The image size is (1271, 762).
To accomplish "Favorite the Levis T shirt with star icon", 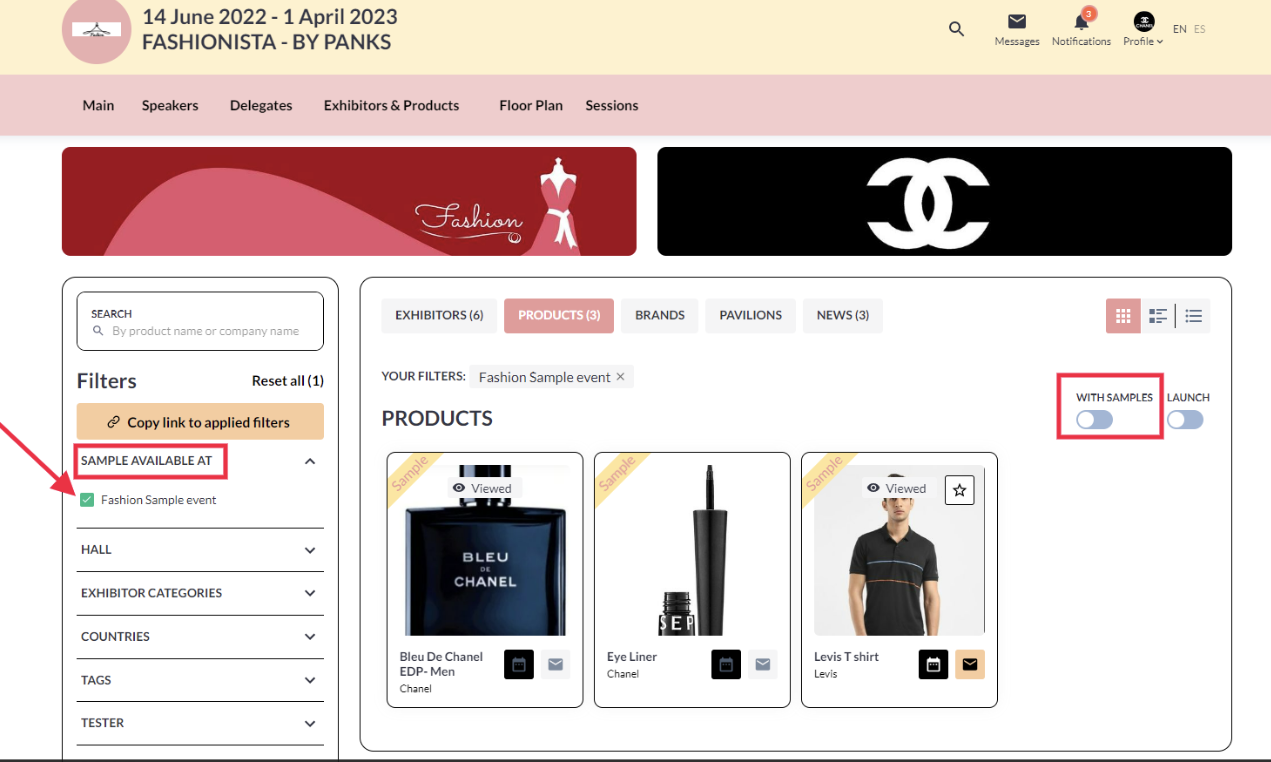I will pos(959,490).
